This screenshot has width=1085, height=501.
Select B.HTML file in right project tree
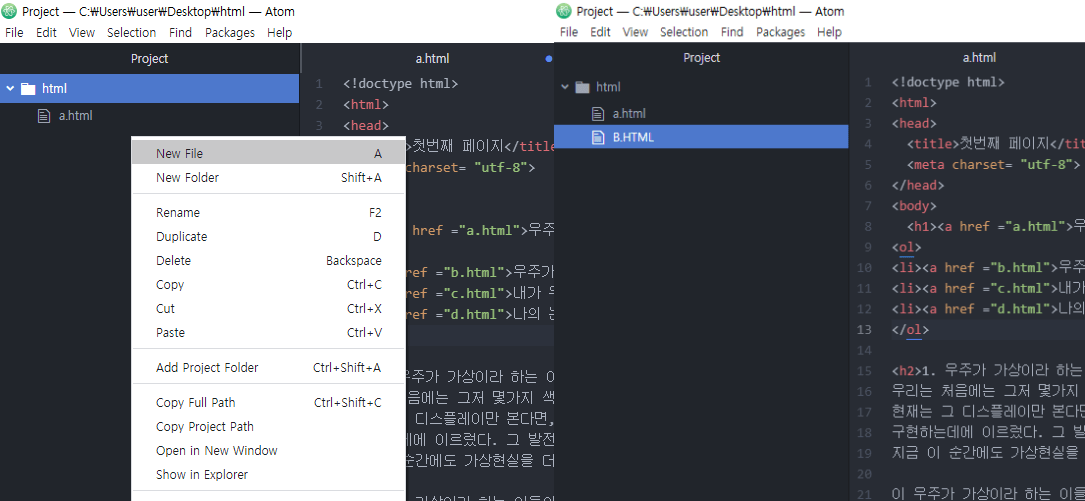pyautogui.click(x=702, y=137)
